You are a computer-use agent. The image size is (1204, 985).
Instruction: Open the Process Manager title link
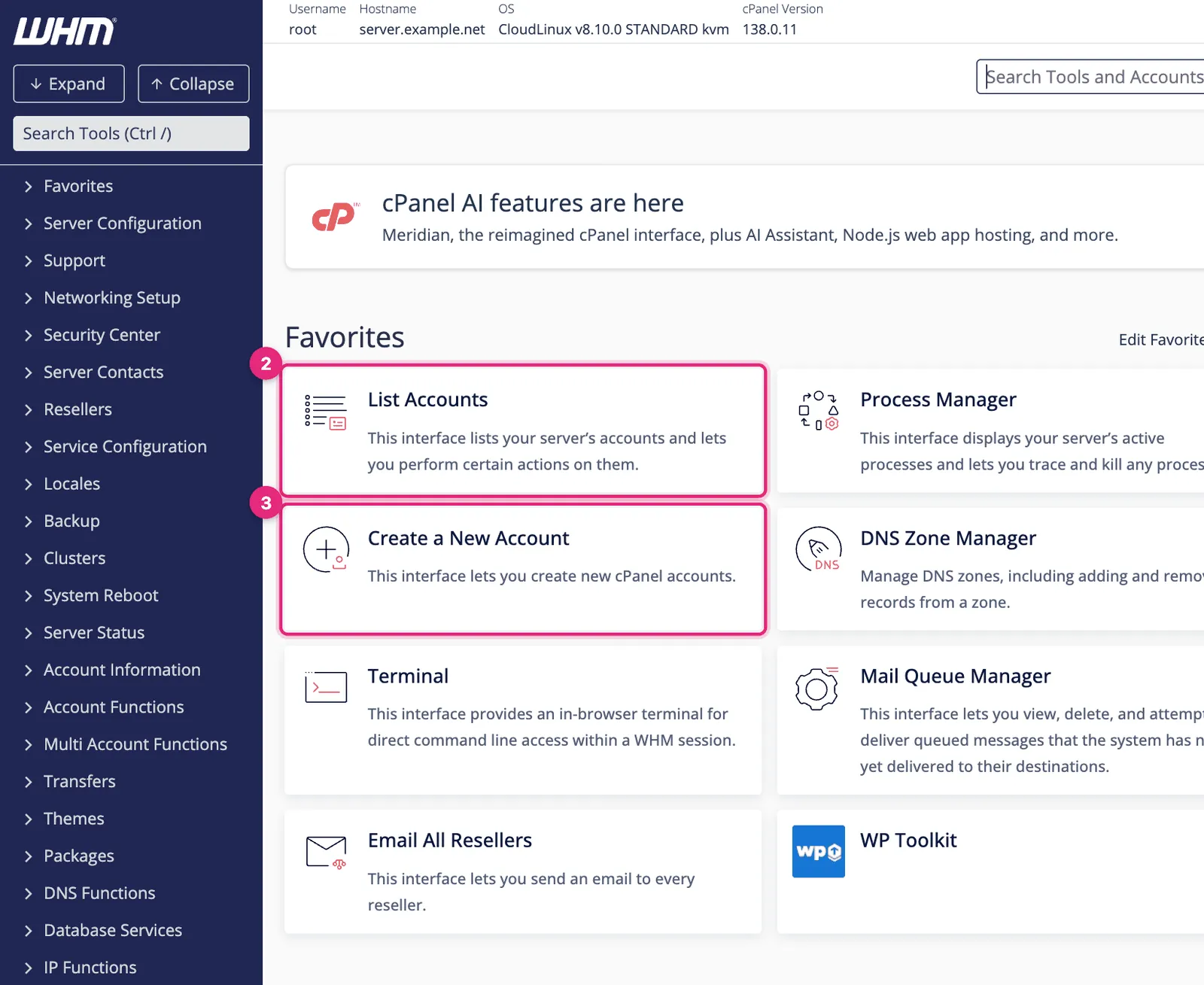[938, 400]
